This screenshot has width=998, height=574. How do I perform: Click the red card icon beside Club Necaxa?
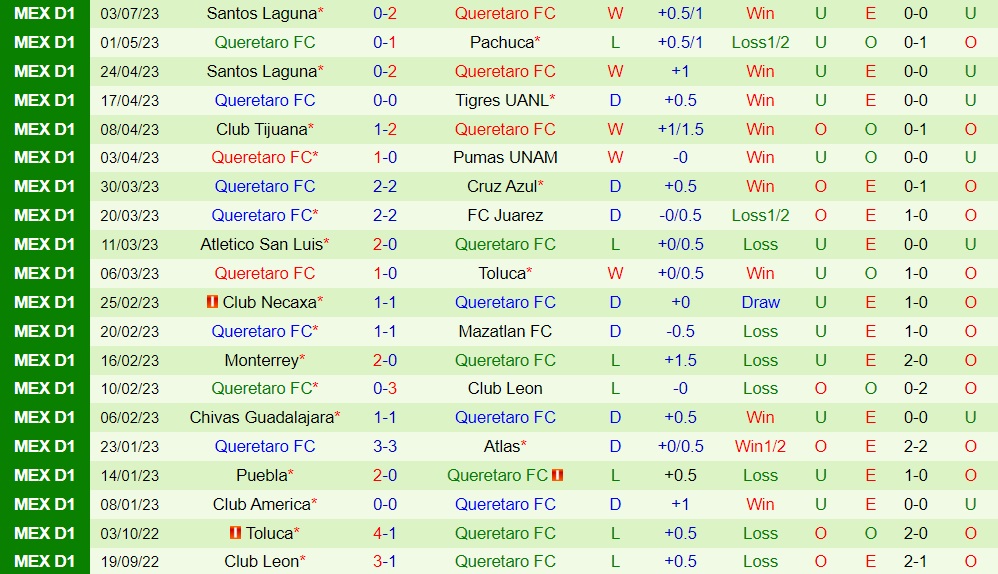click(x=212, y=302)
